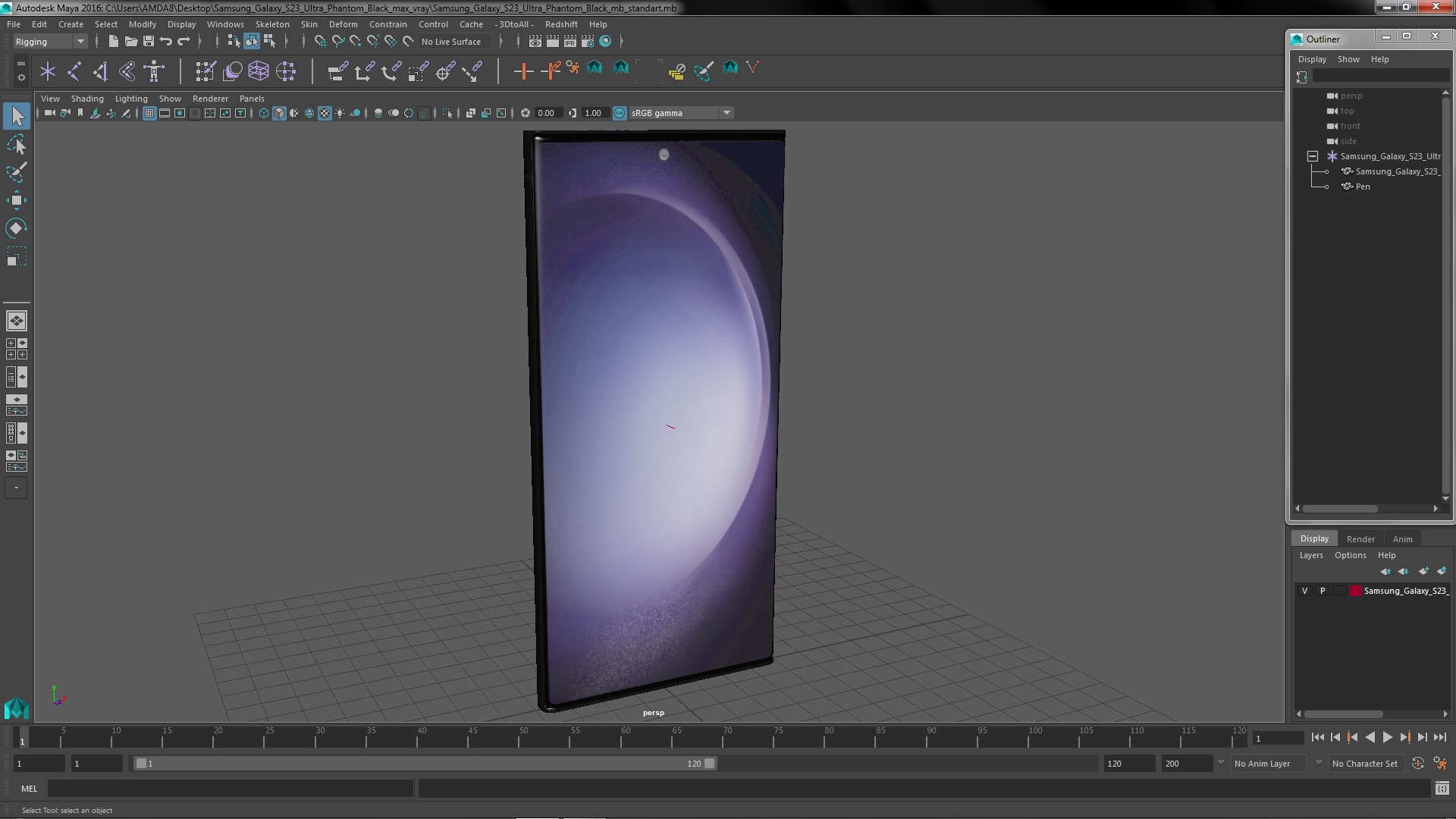Open viewport Shading menu
1456x819 pixels.
click(x=87, y=99)
